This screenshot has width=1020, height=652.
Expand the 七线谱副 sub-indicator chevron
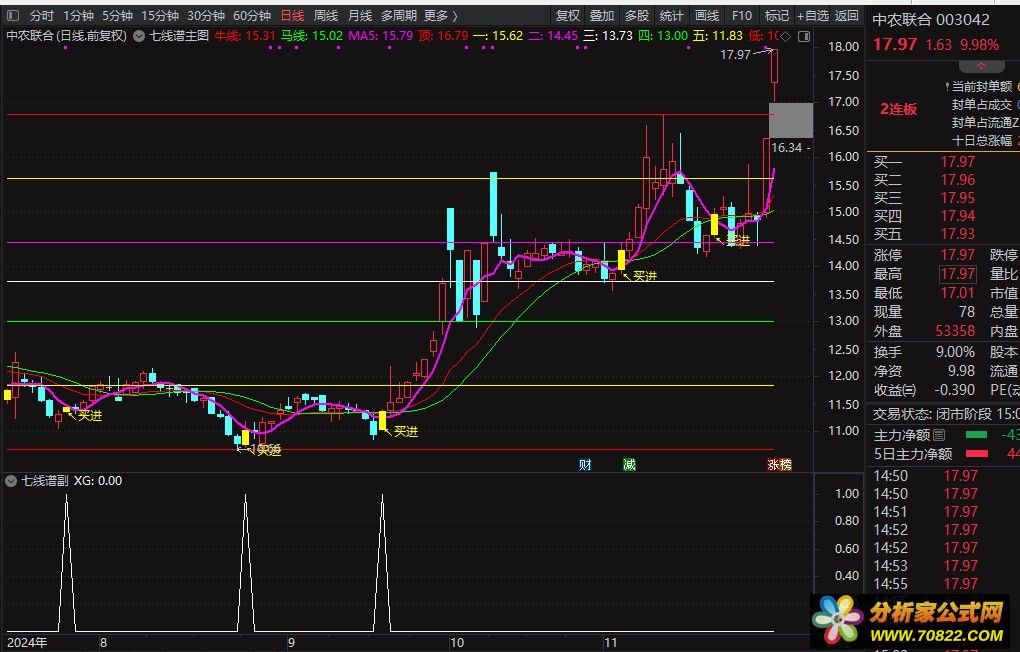point(11,481)
